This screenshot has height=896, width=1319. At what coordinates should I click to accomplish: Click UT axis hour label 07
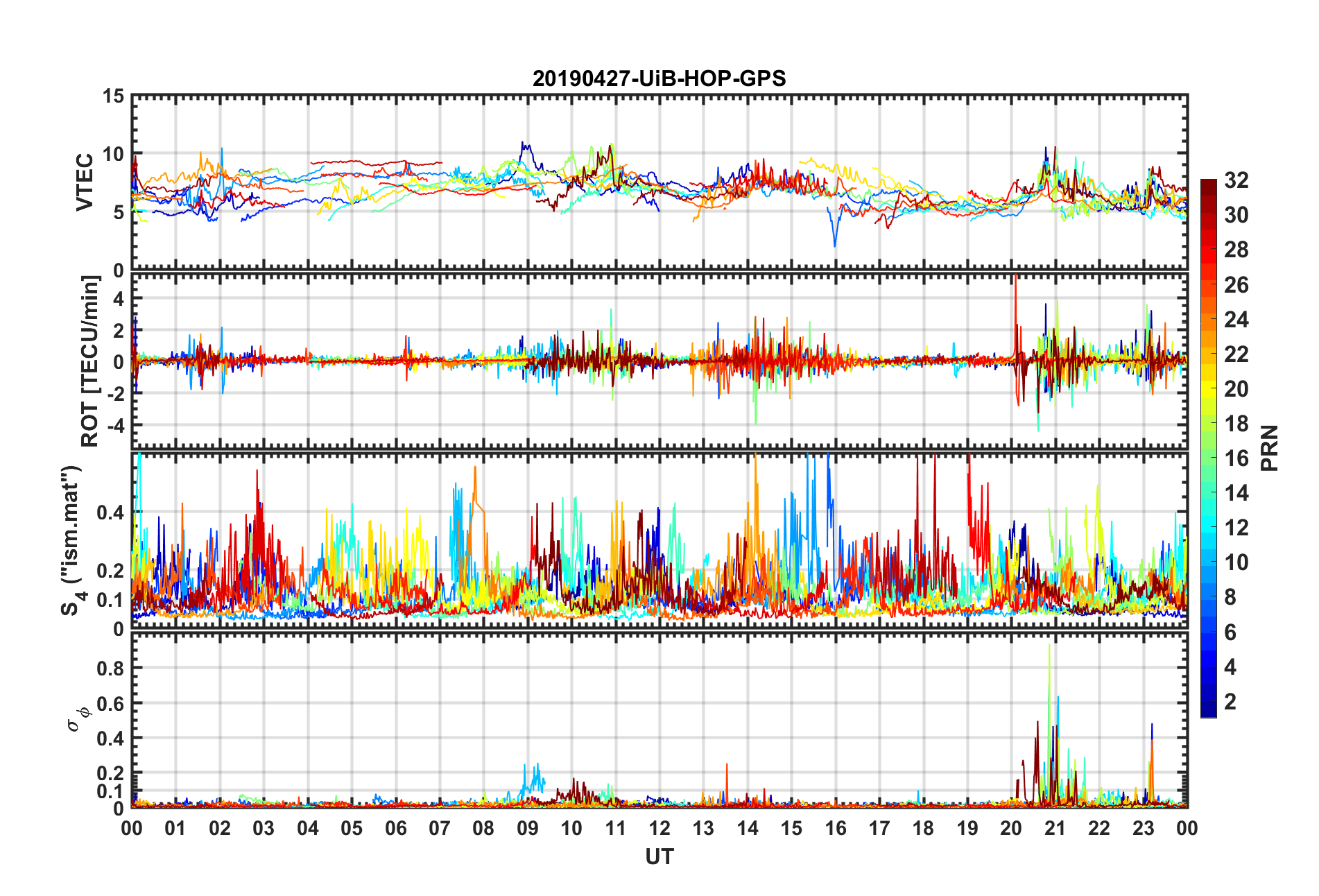coord(440,828)
